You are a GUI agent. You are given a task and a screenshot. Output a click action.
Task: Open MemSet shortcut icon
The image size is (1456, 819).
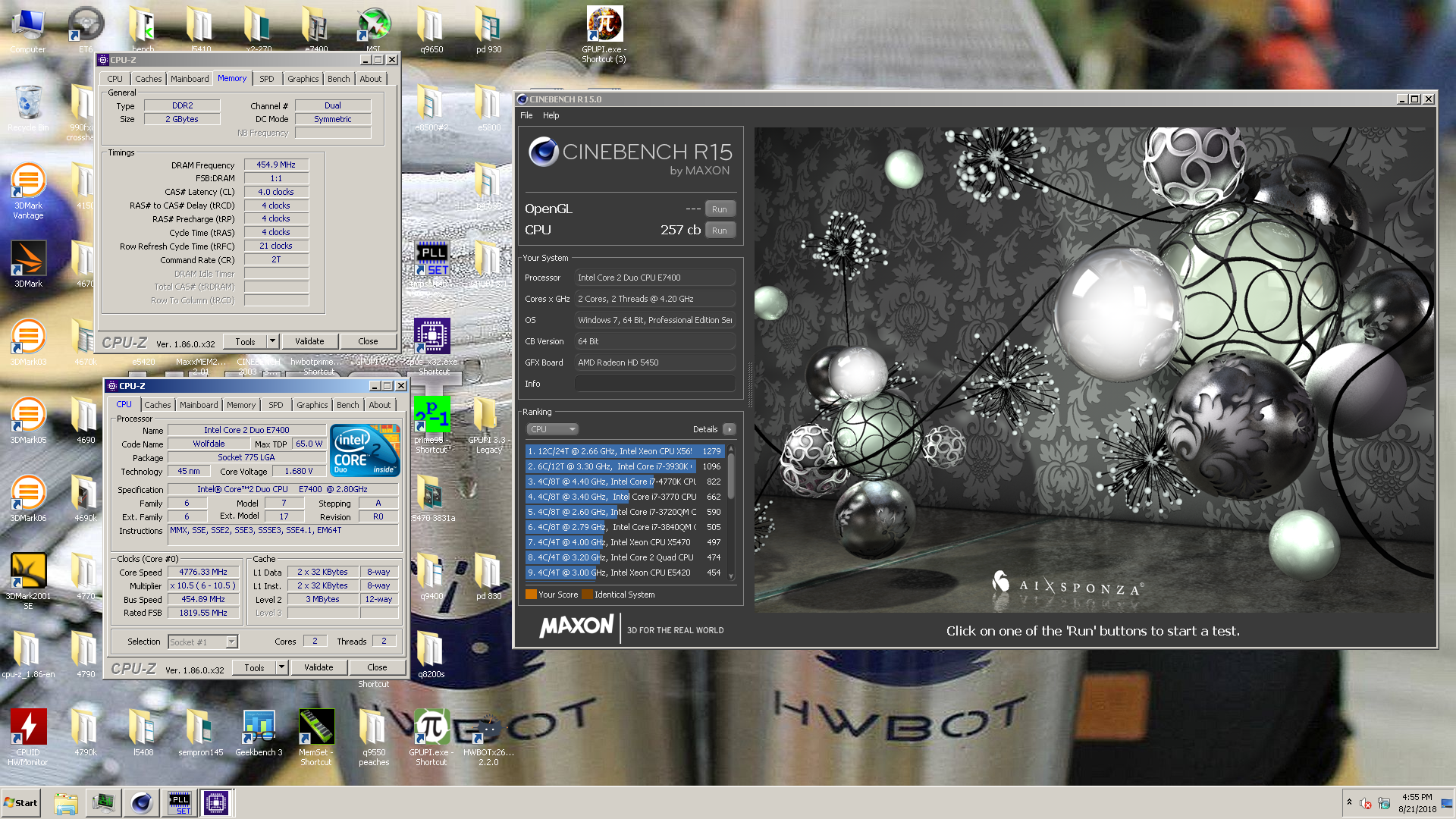(x=316, y=737)
